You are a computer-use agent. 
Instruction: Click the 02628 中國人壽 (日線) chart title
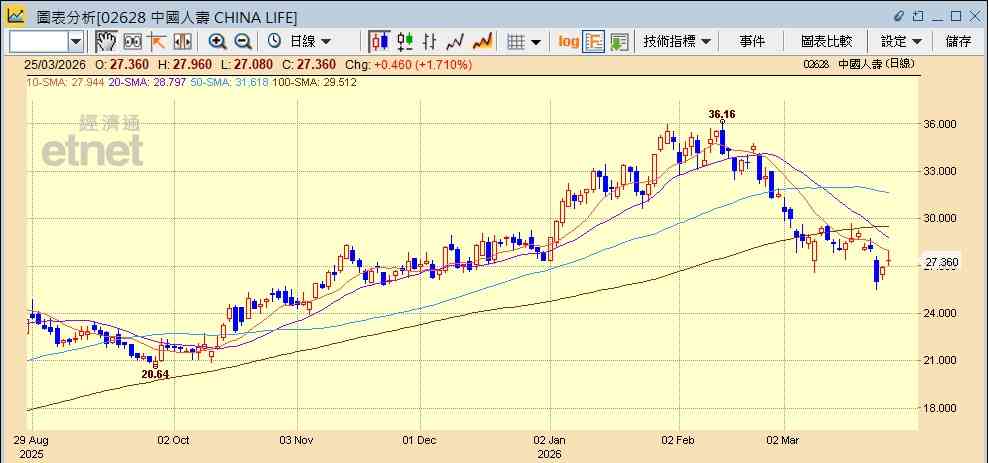pyautogui.click(x=859, y=64)
